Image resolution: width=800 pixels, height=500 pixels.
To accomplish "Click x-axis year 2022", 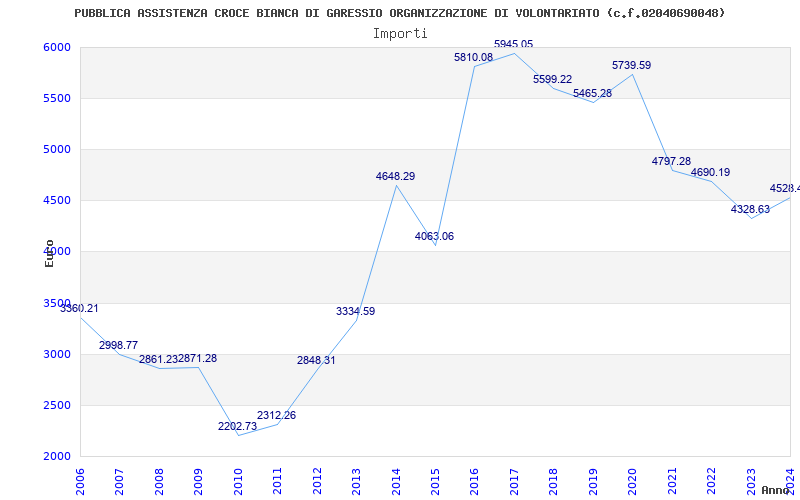I will pyautogui.click(x=711, y=481).
